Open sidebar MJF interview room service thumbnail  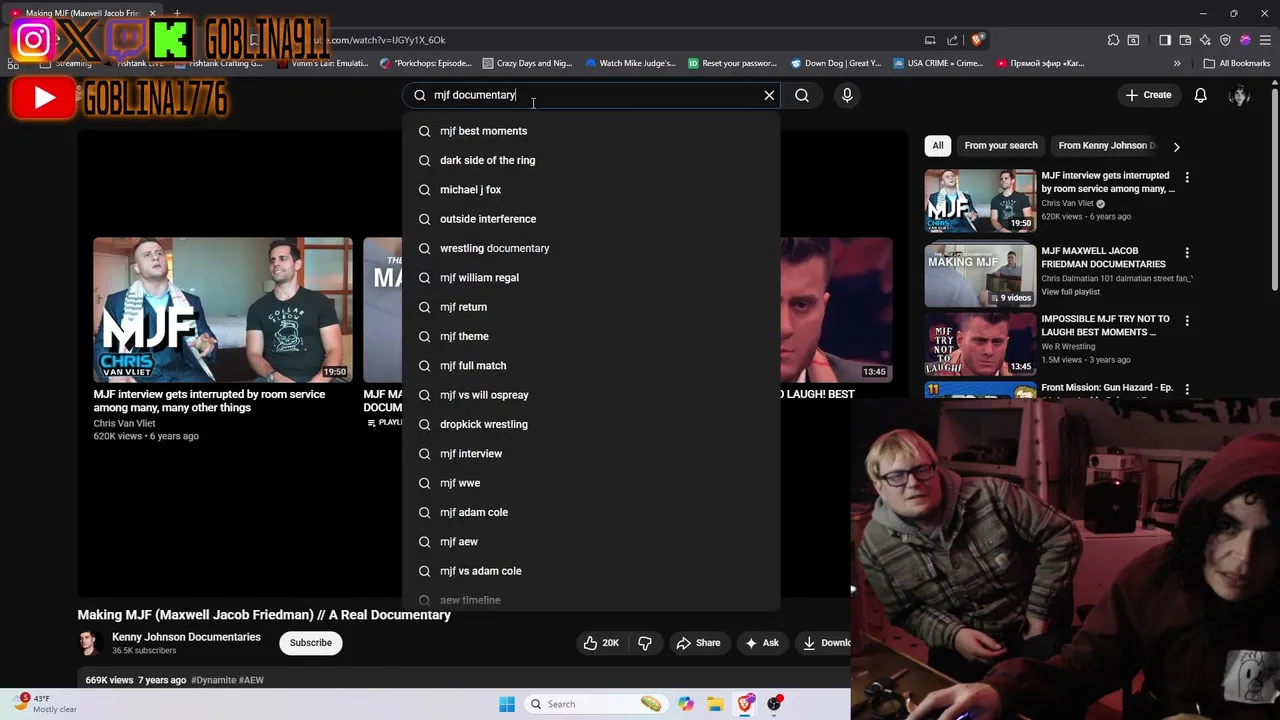point(980,201)
